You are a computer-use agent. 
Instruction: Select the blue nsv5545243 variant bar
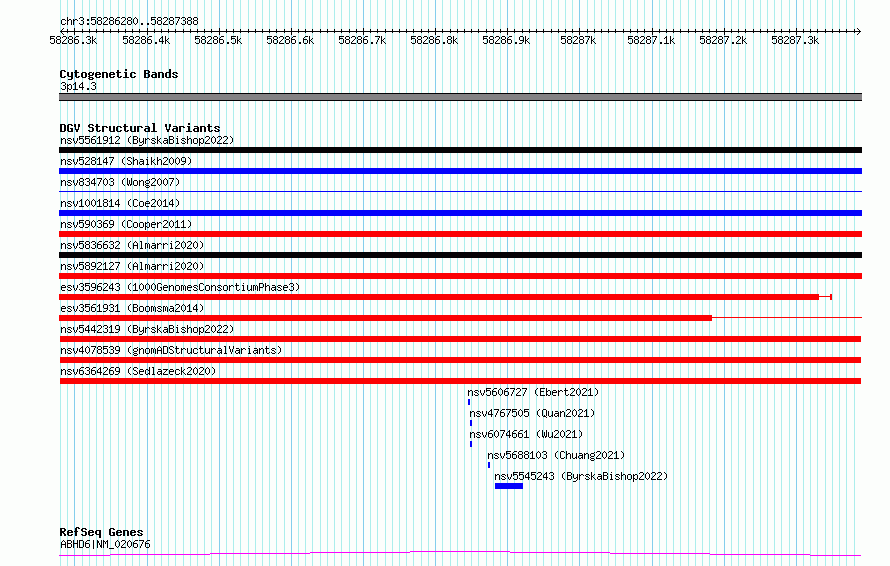509,486
